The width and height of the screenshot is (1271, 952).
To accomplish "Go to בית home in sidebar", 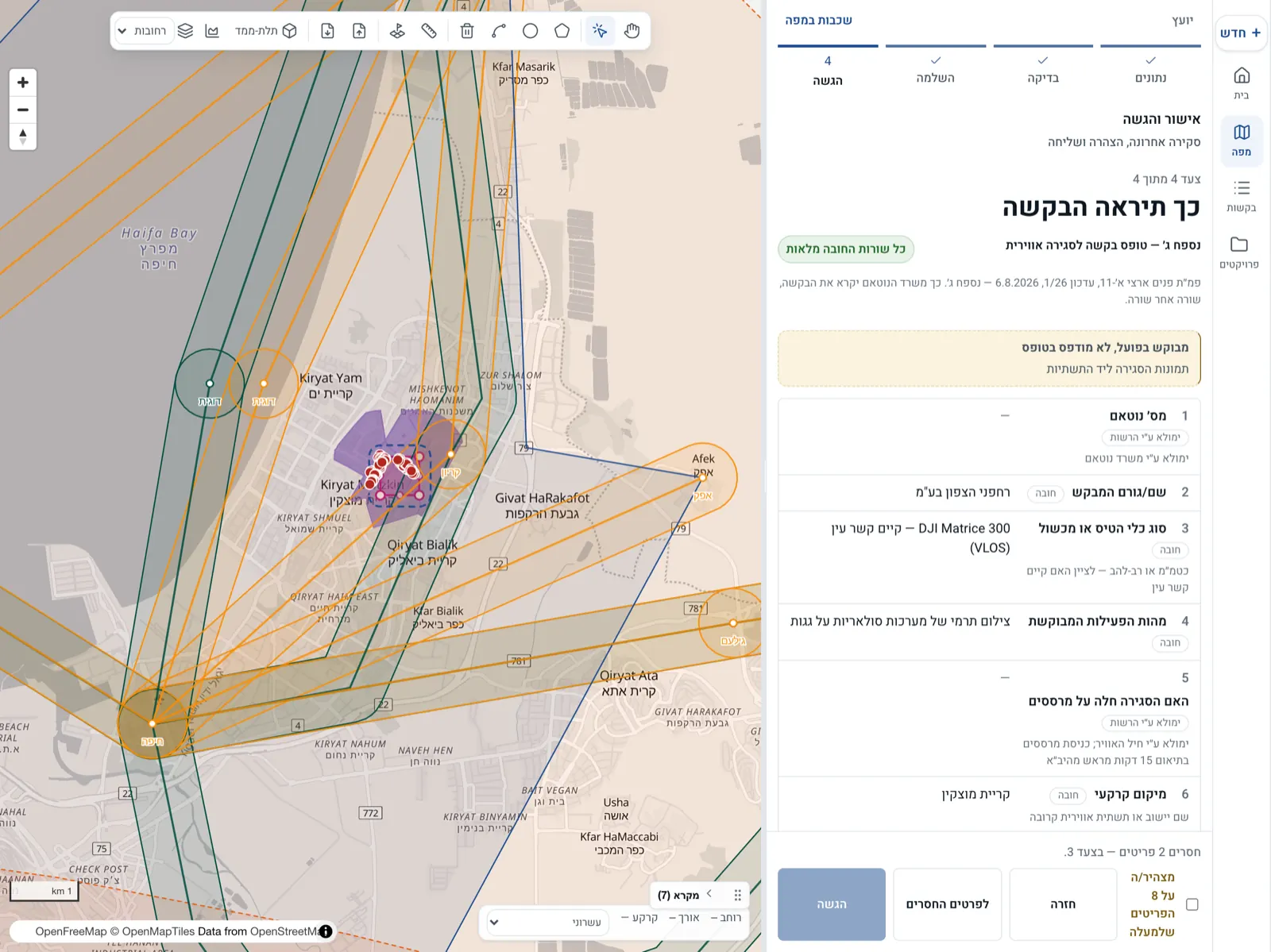I will tap(1242, 83).
